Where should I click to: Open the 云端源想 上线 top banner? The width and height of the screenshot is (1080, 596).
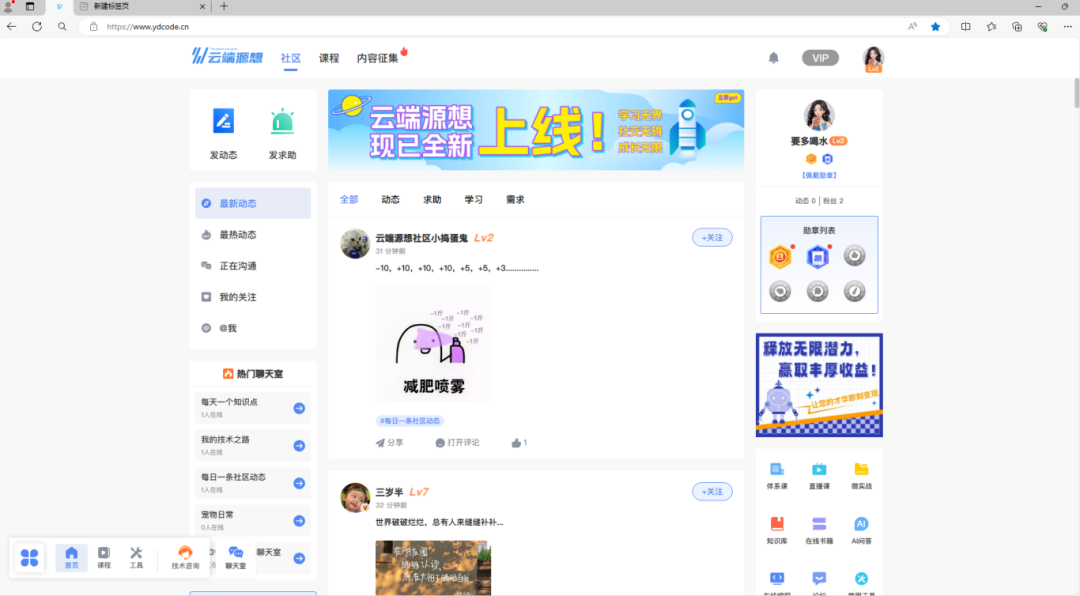click(536, 130)
